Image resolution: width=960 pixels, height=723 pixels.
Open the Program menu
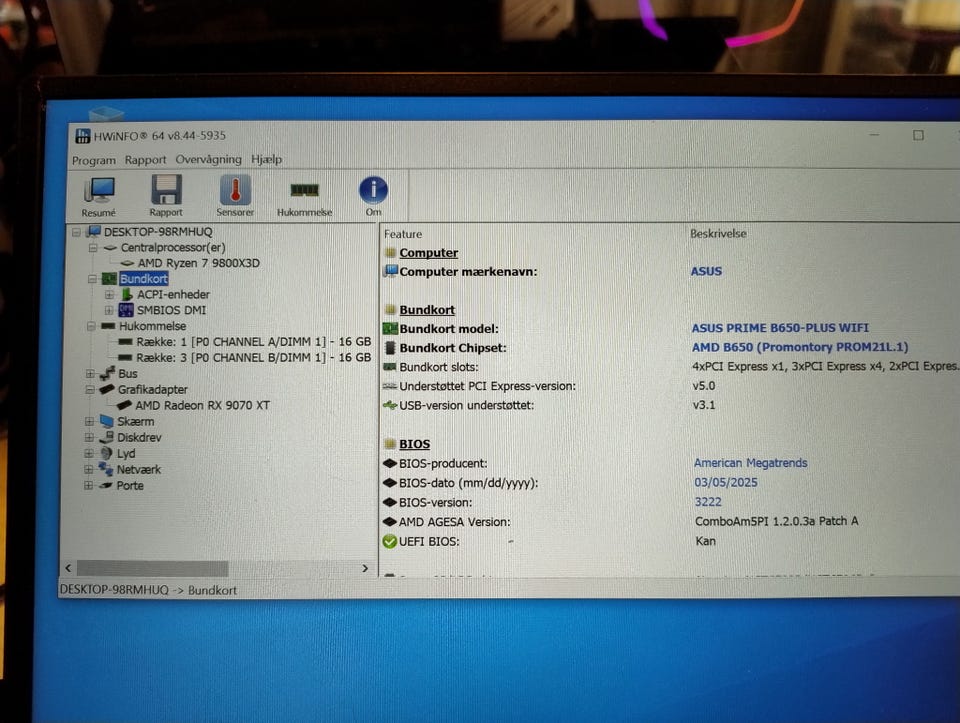tap(94, 160)
